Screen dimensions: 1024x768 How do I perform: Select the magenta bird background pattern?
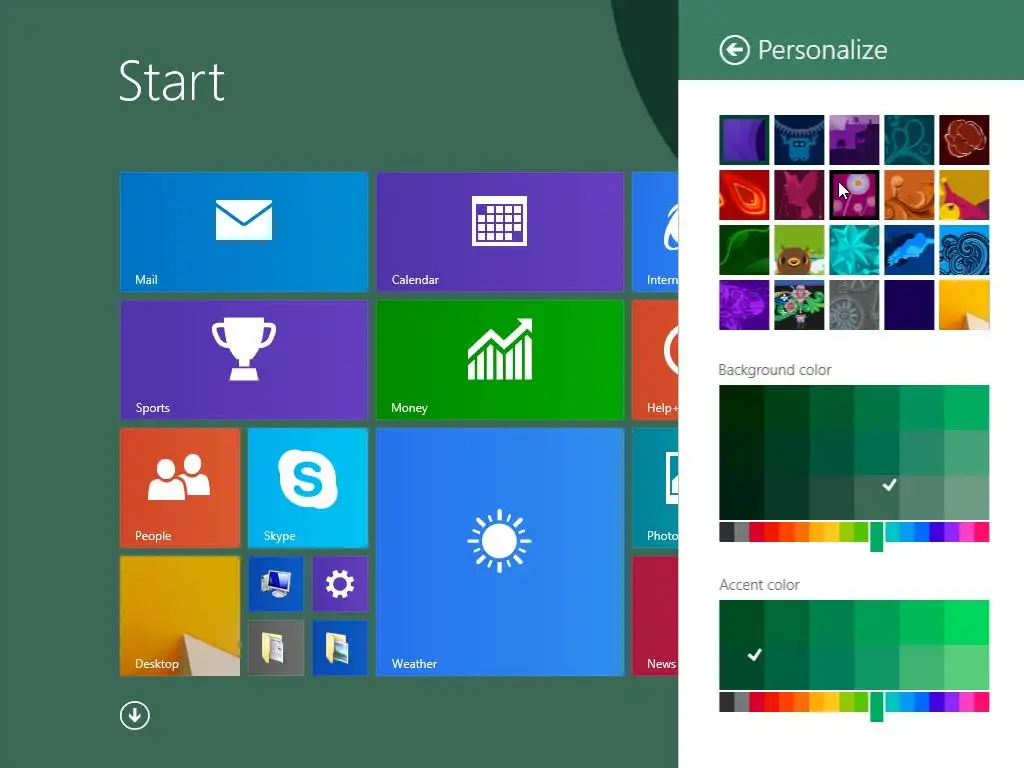799,195
